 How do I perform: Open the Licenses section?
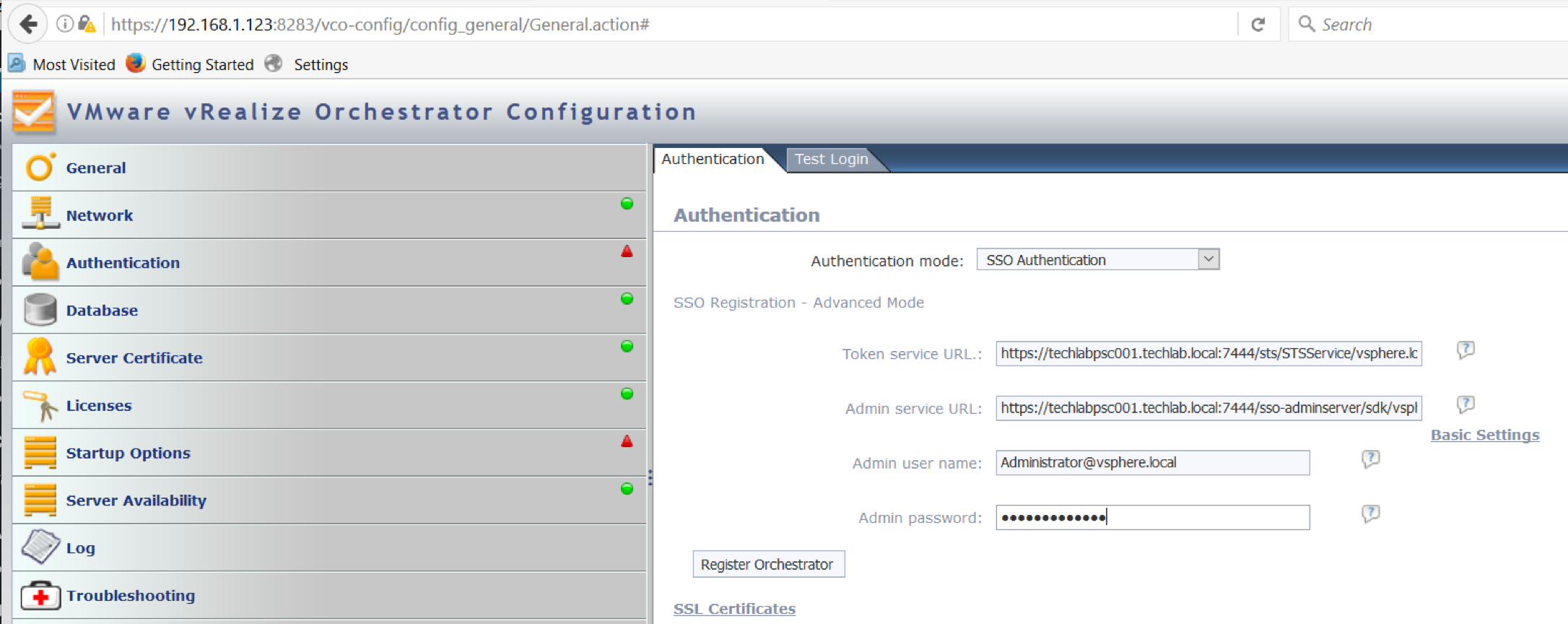329,405
